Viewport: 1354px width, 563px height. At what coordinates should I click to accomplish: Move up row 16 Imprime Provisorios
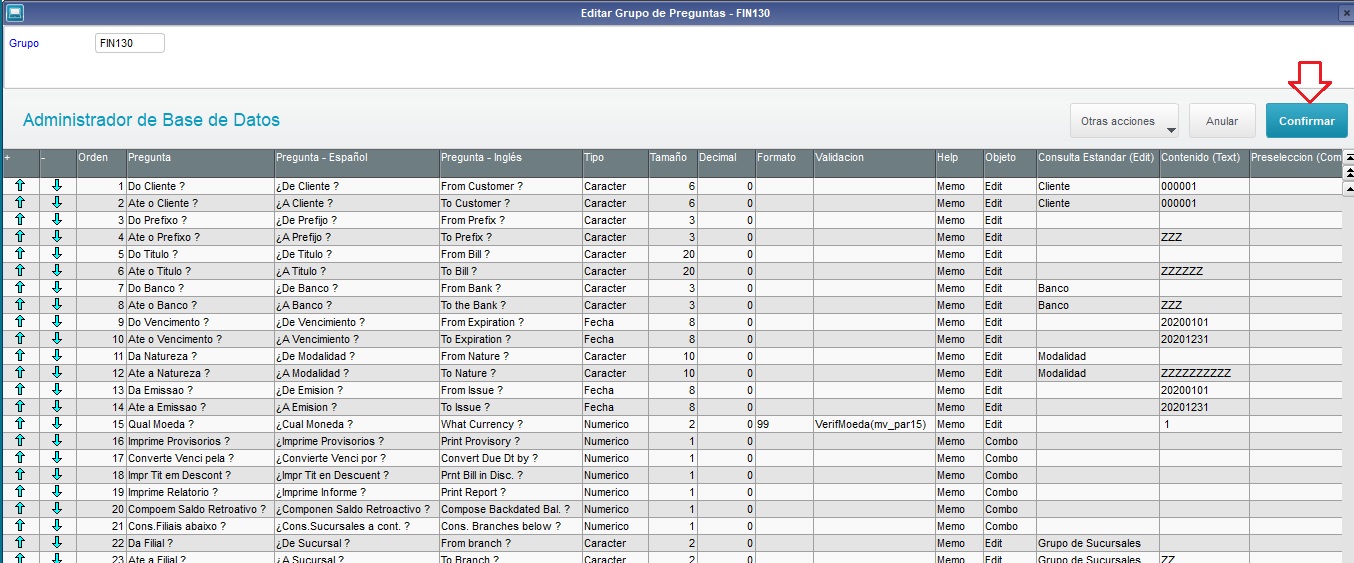click(x=19, y=441)
